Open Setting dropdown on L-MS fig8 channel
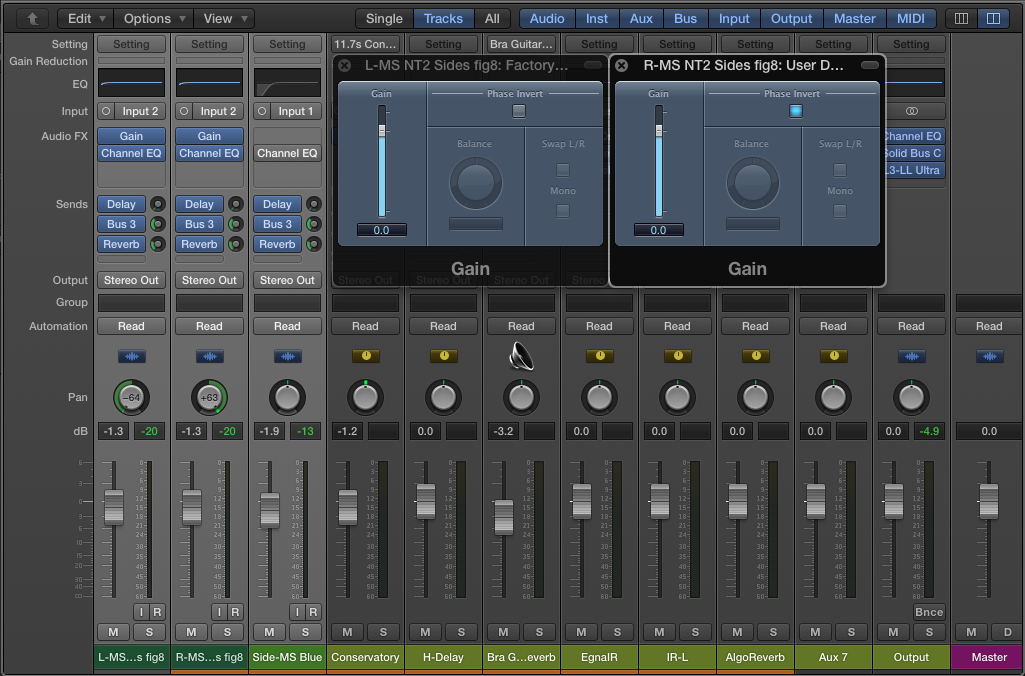Image resolution: width=1025 pixels, height=676 pixels. point(131,44)
